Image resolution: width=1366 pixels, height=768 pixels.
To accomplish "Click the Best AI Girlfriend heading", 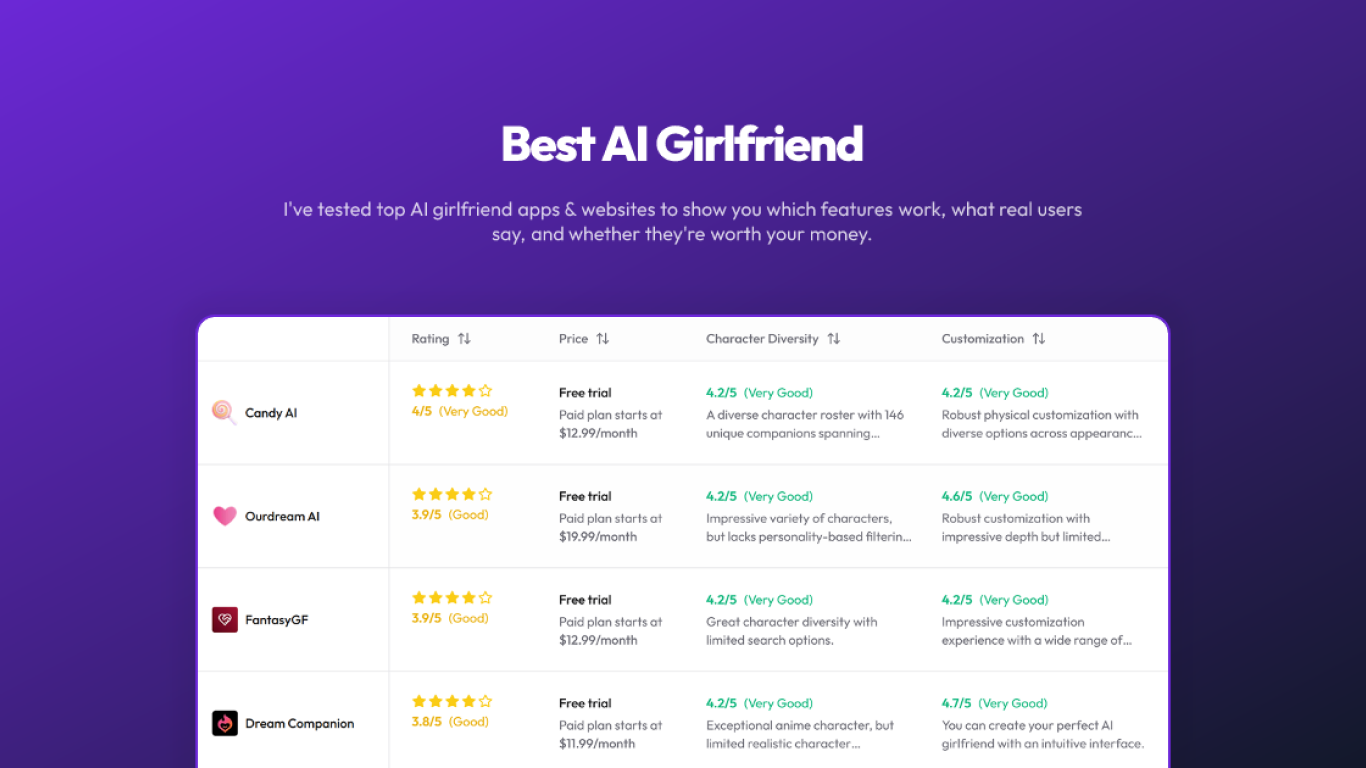I will (682, 144).
